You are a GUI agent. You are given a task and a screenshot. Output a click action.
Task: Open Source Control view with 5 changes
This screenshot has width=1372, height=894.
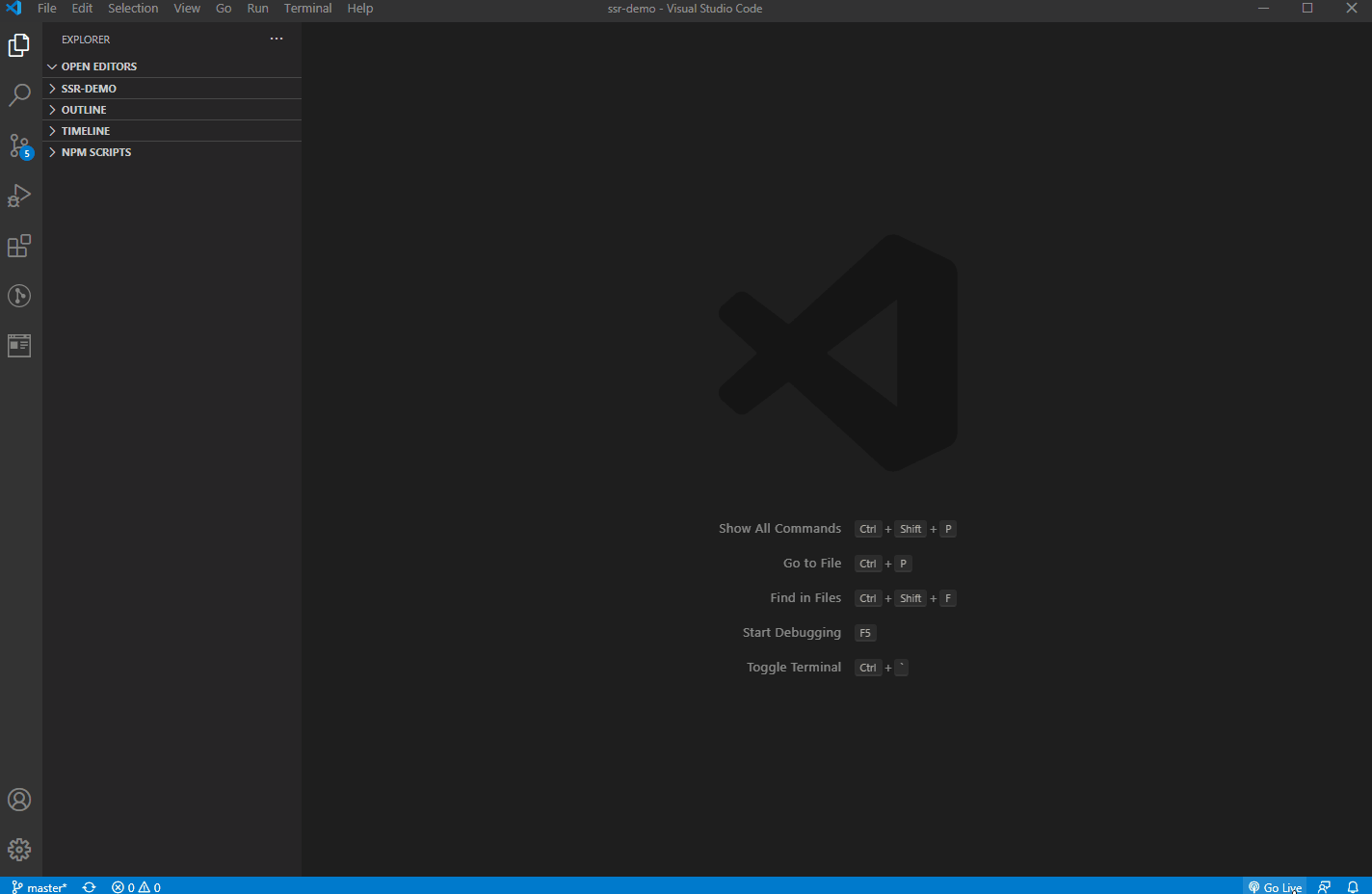(19, 145)
